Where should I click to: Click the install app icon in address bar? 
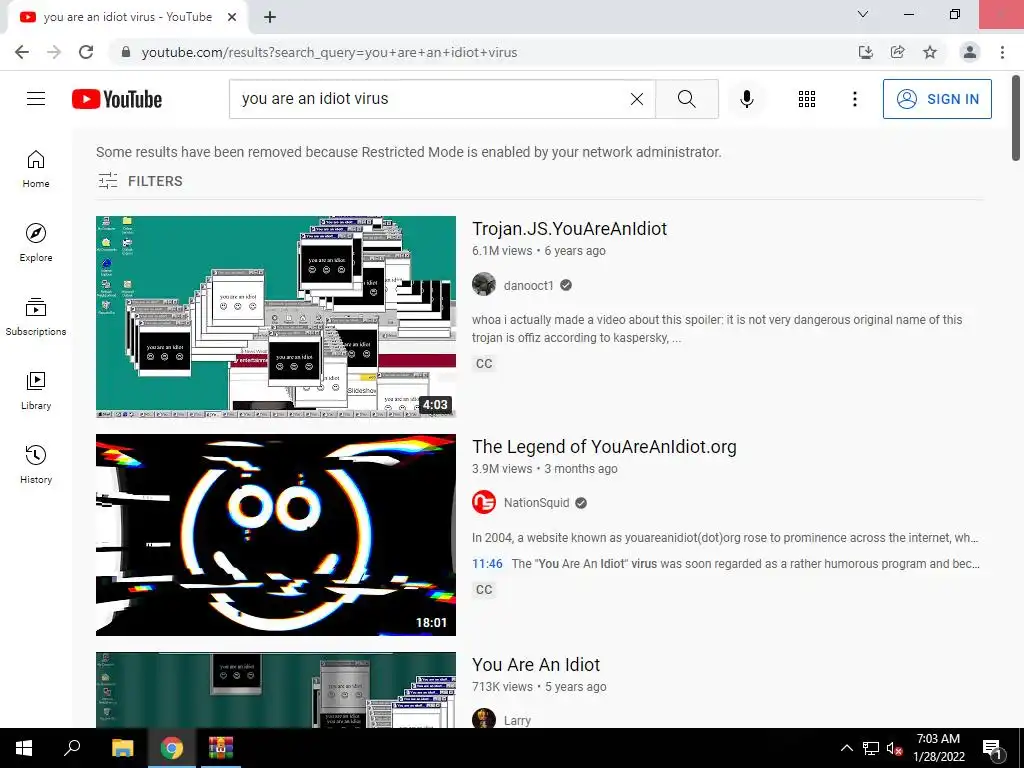pos(866,52)
